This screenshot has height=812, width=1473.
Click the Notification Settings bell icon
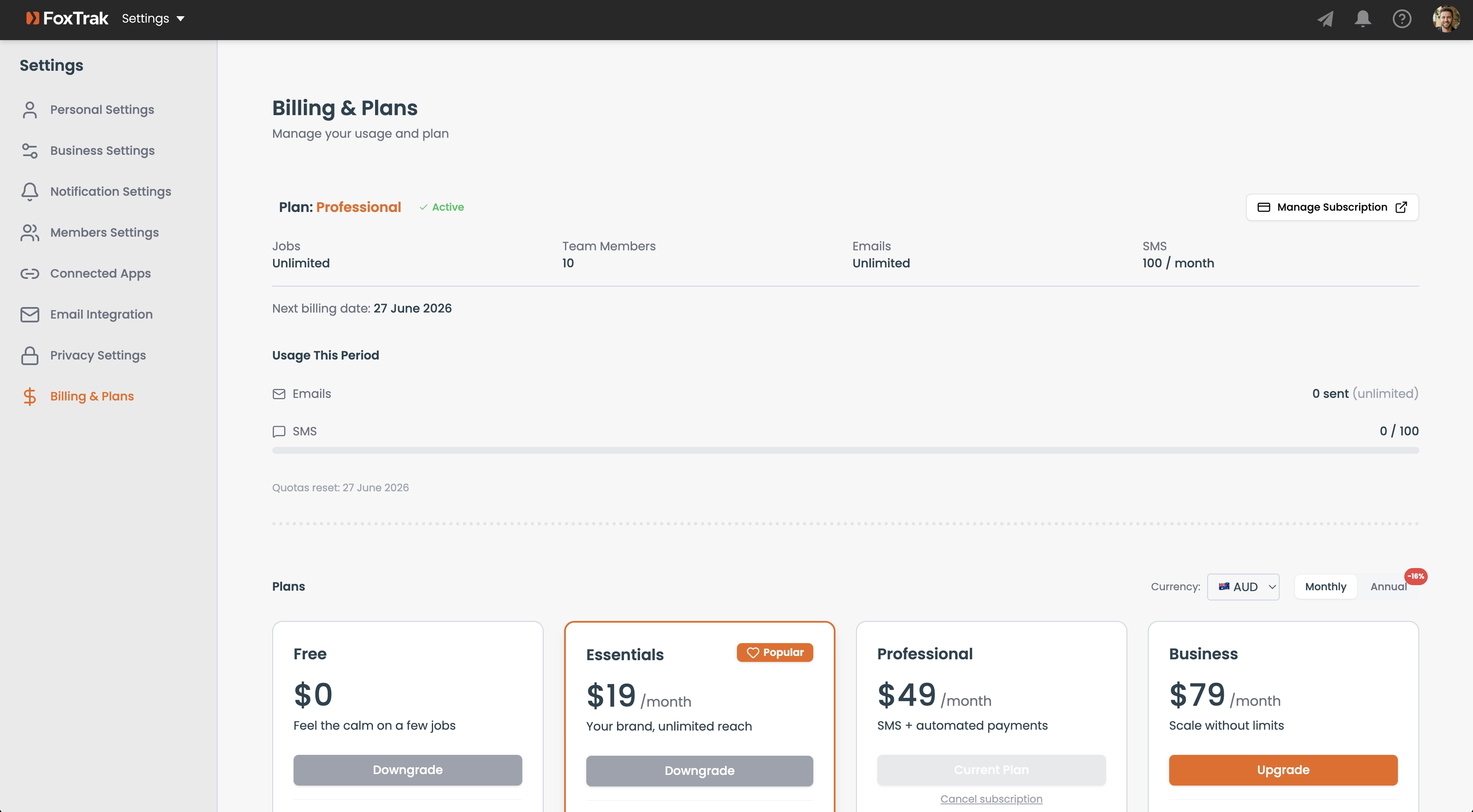coord(30,191)
